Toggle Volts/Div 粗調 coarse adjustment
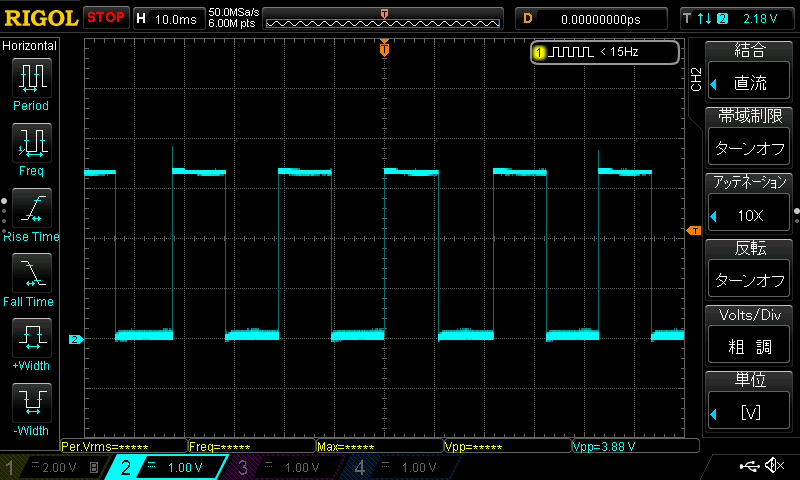 pyautogui.click(x=749, y=346)
